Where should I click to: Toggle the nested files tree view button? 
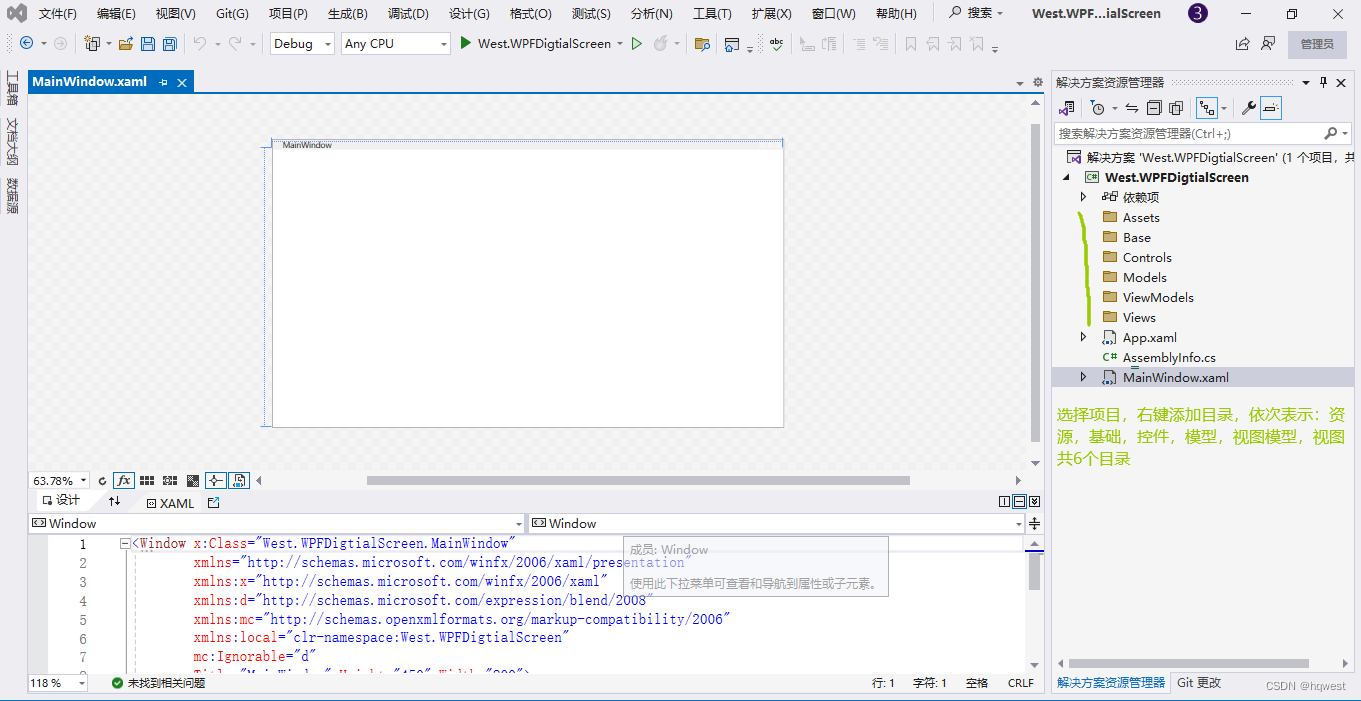[x=1208, y=108]
